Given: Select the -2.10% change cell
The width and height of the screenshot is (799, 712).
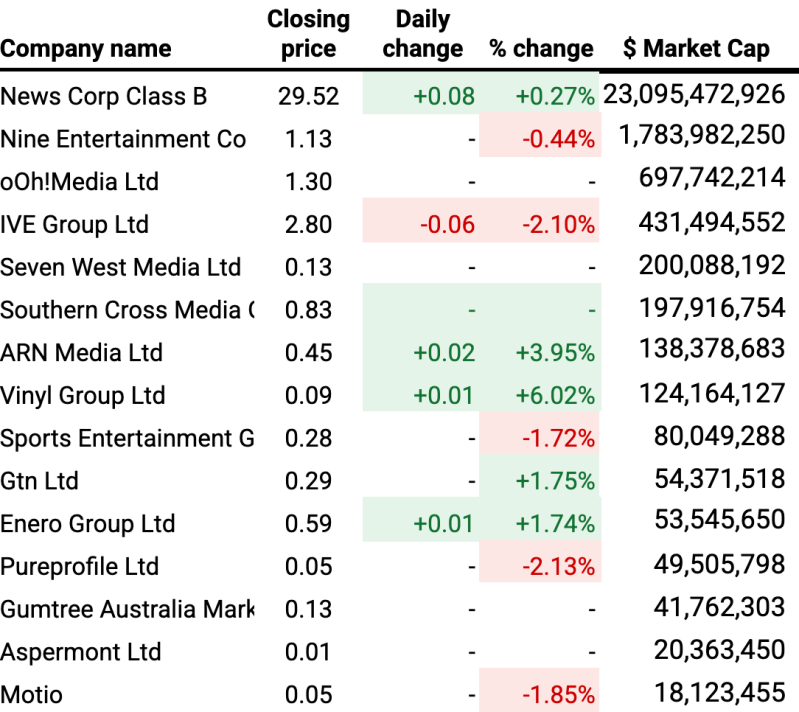Looking at the screenshot, I should pyautogui.click(x=558, y=224).
